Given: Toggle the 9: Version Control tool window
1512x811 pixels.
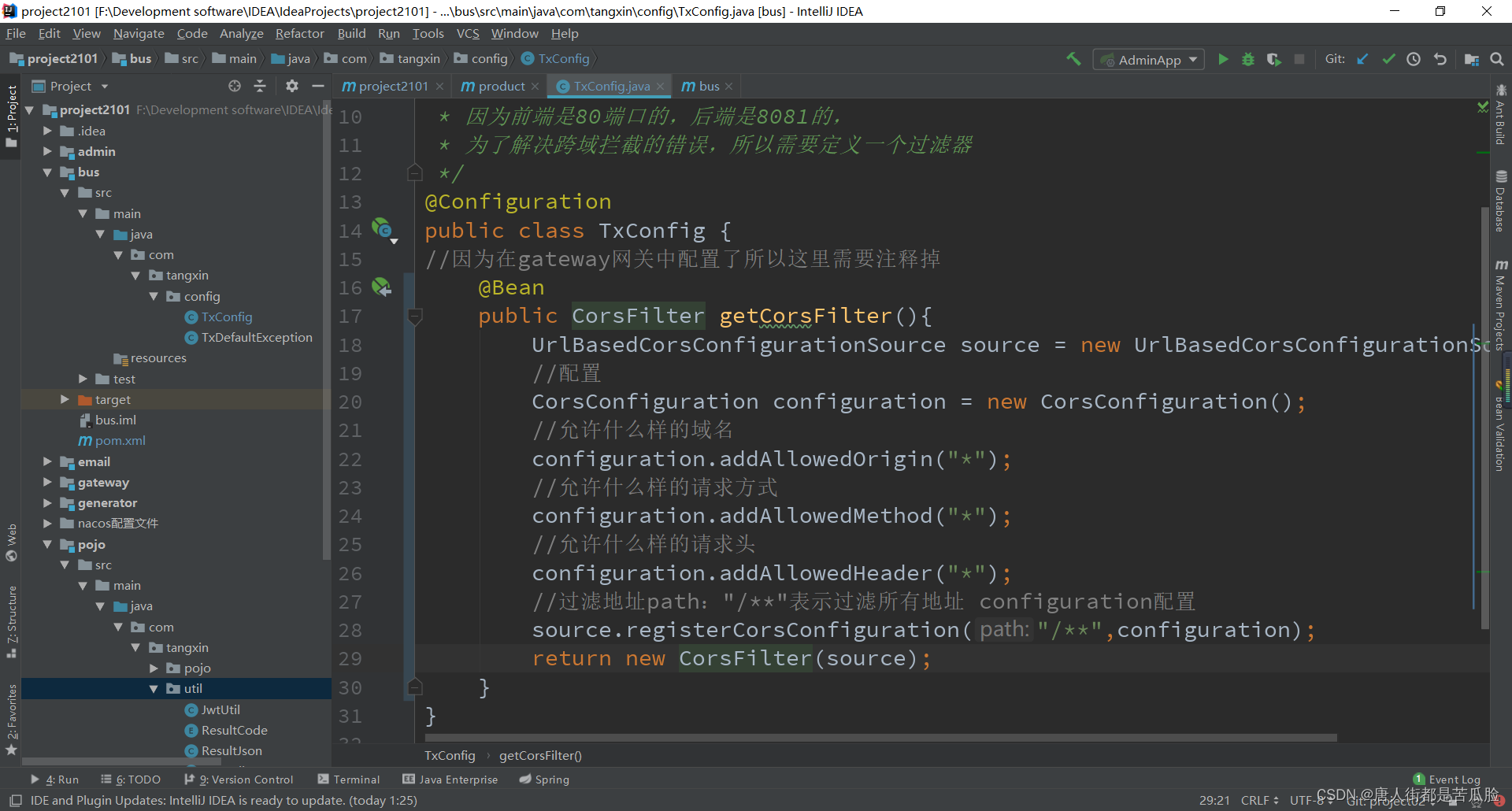Looking at the screenshot, I should (x=239, y=780).
